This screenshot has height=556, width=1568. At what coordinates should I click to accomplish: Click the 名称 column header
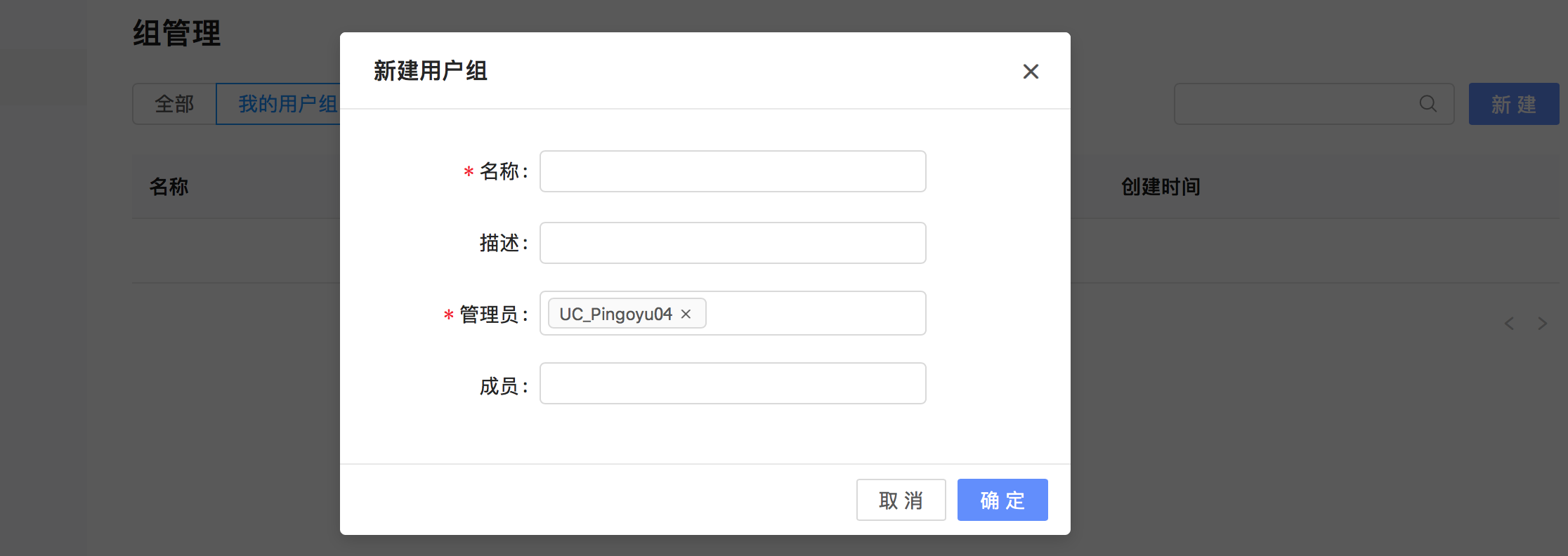tap(169, 187)
